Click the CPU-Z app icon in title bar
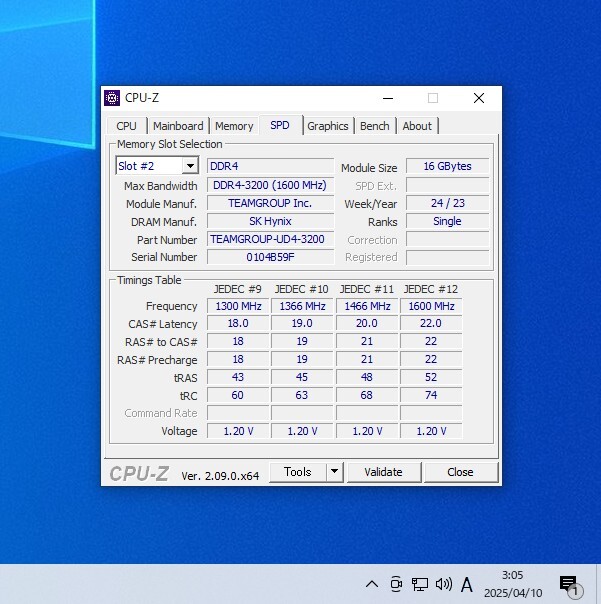601x604 pixels. tap(112, 98)
